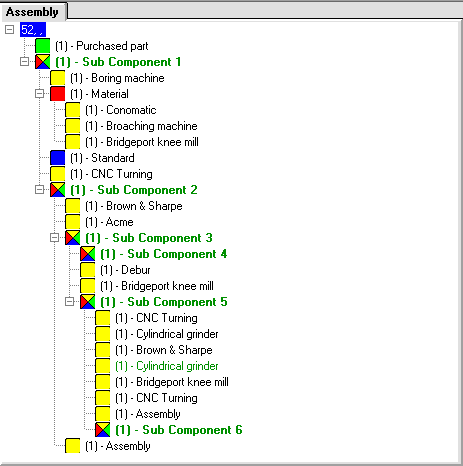Image resolution: width=463 pixels, height=466 pixels.
Task: Click the multicolor Sub Component 4 icon
Action: click(x=88, y=254)
